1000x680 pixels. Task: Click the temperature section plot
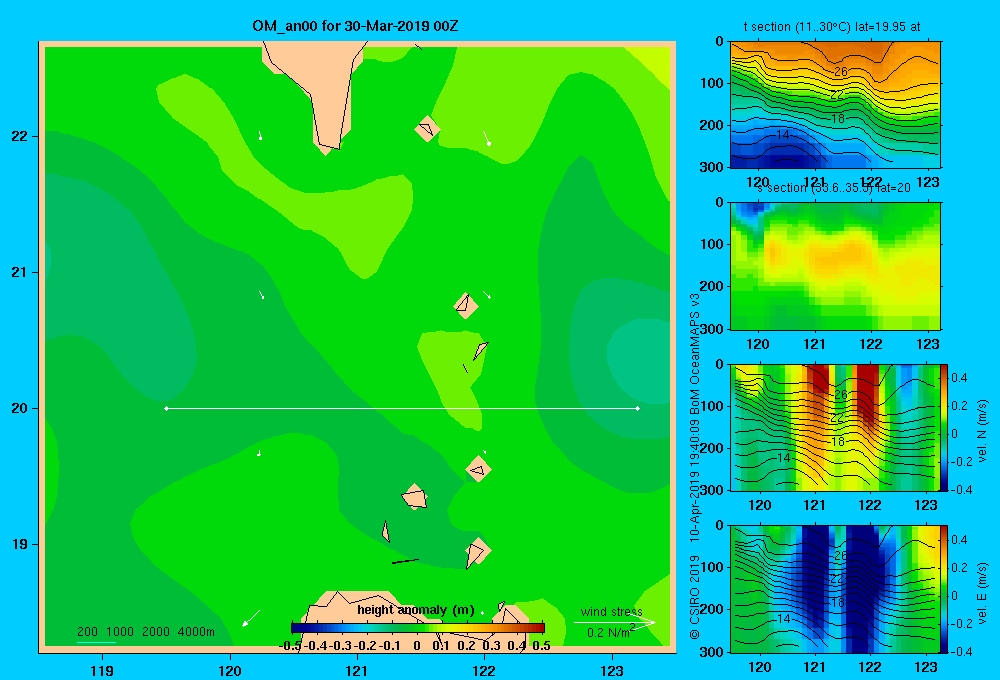click(835, 105)
